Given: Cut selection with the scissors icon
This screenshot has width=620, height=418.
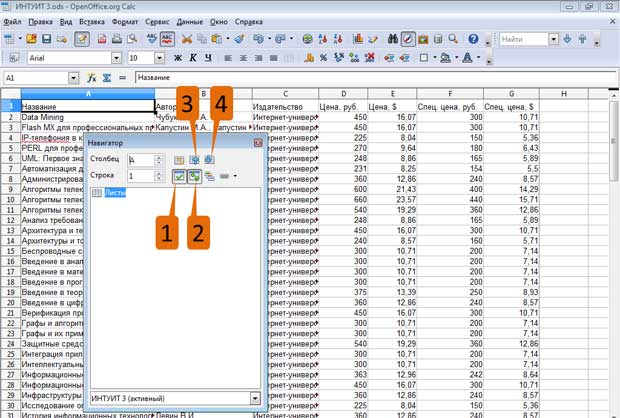Looking at the screenshot, I should pos(187,39).
